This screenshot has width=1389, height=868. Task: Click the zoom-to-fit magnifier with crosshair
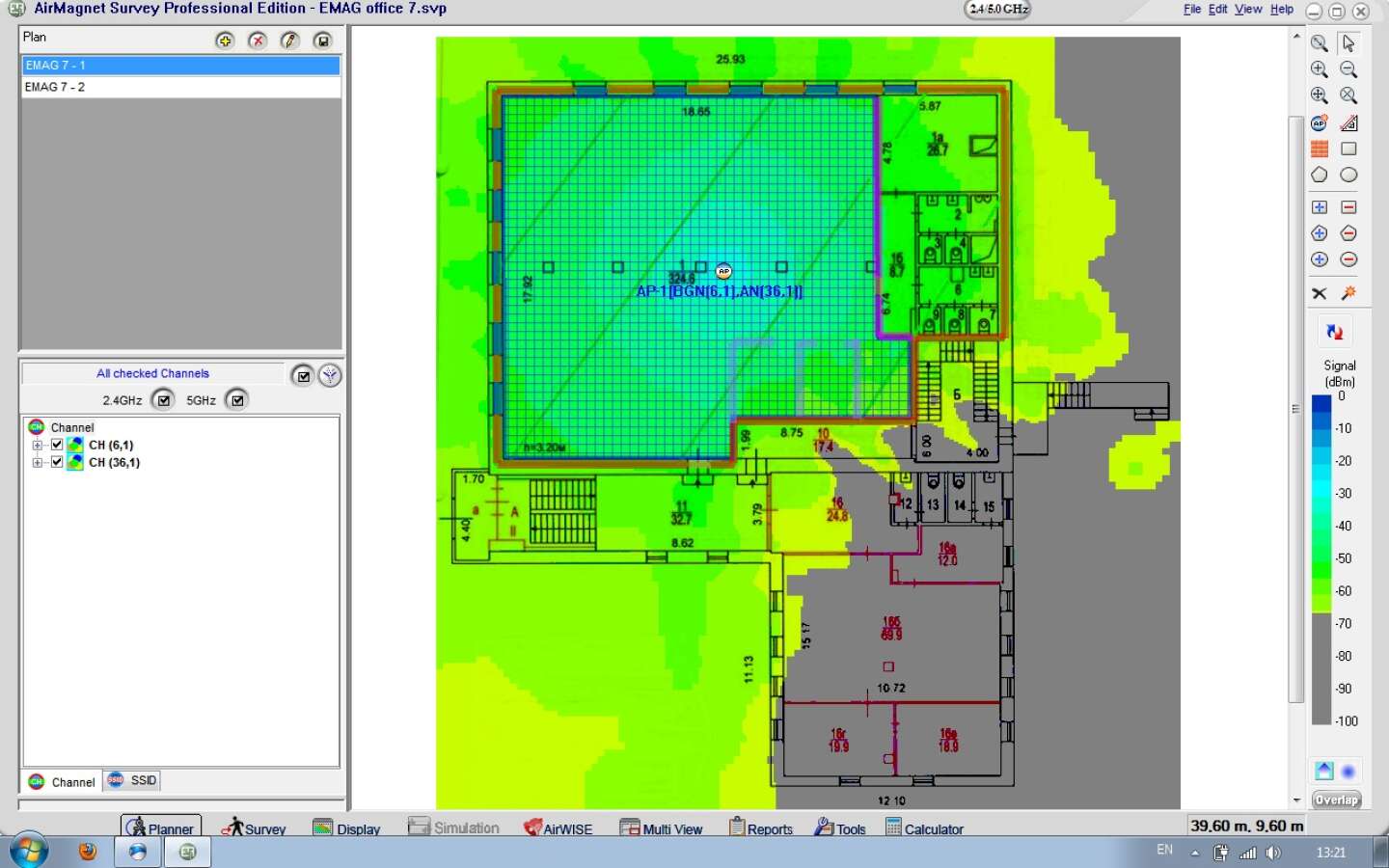coord(1320,95)
